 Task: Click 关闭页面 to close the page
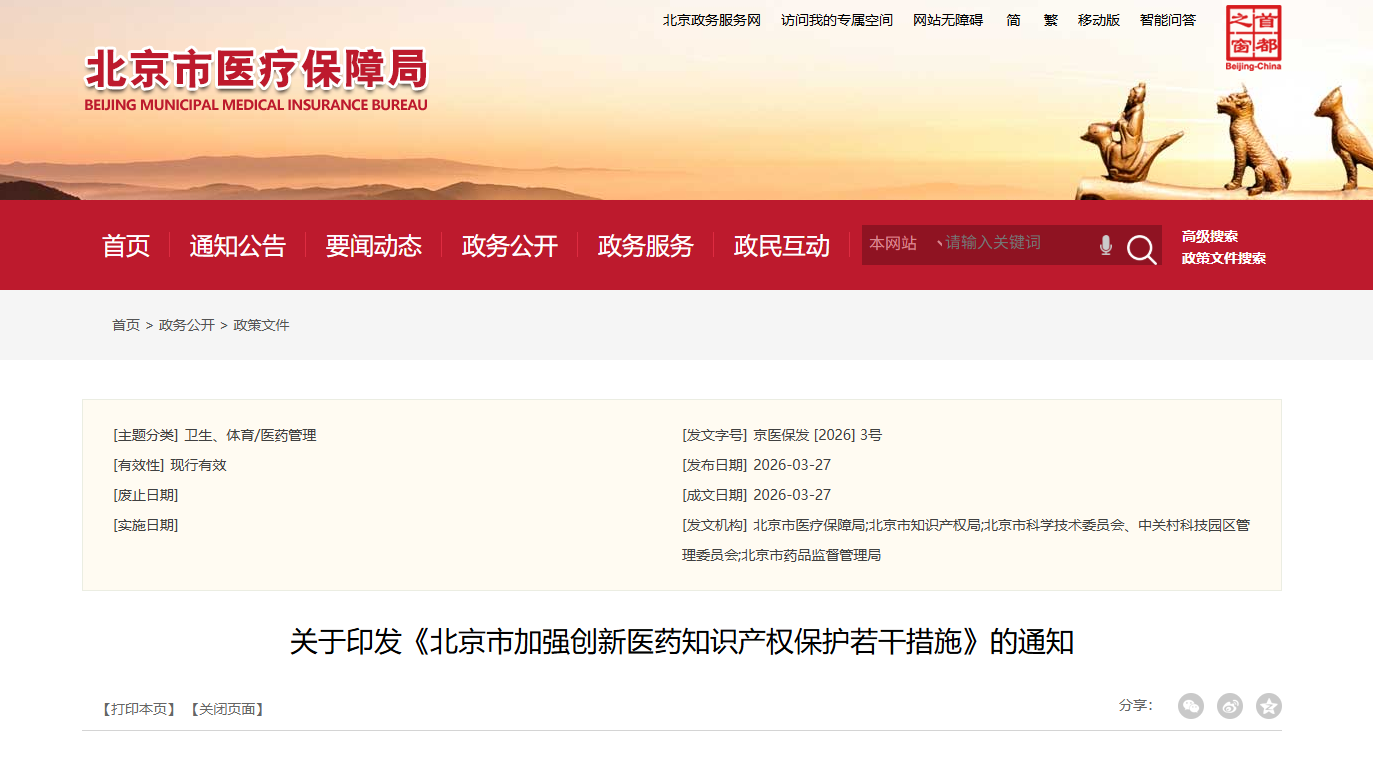[226, 708]
